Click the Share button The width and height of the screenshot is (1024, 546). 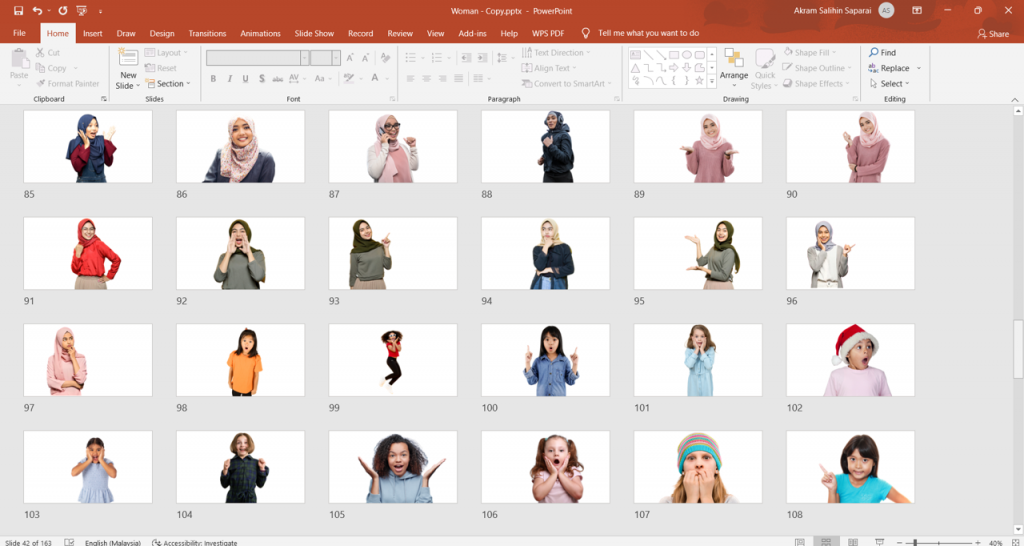pos(993,33)
